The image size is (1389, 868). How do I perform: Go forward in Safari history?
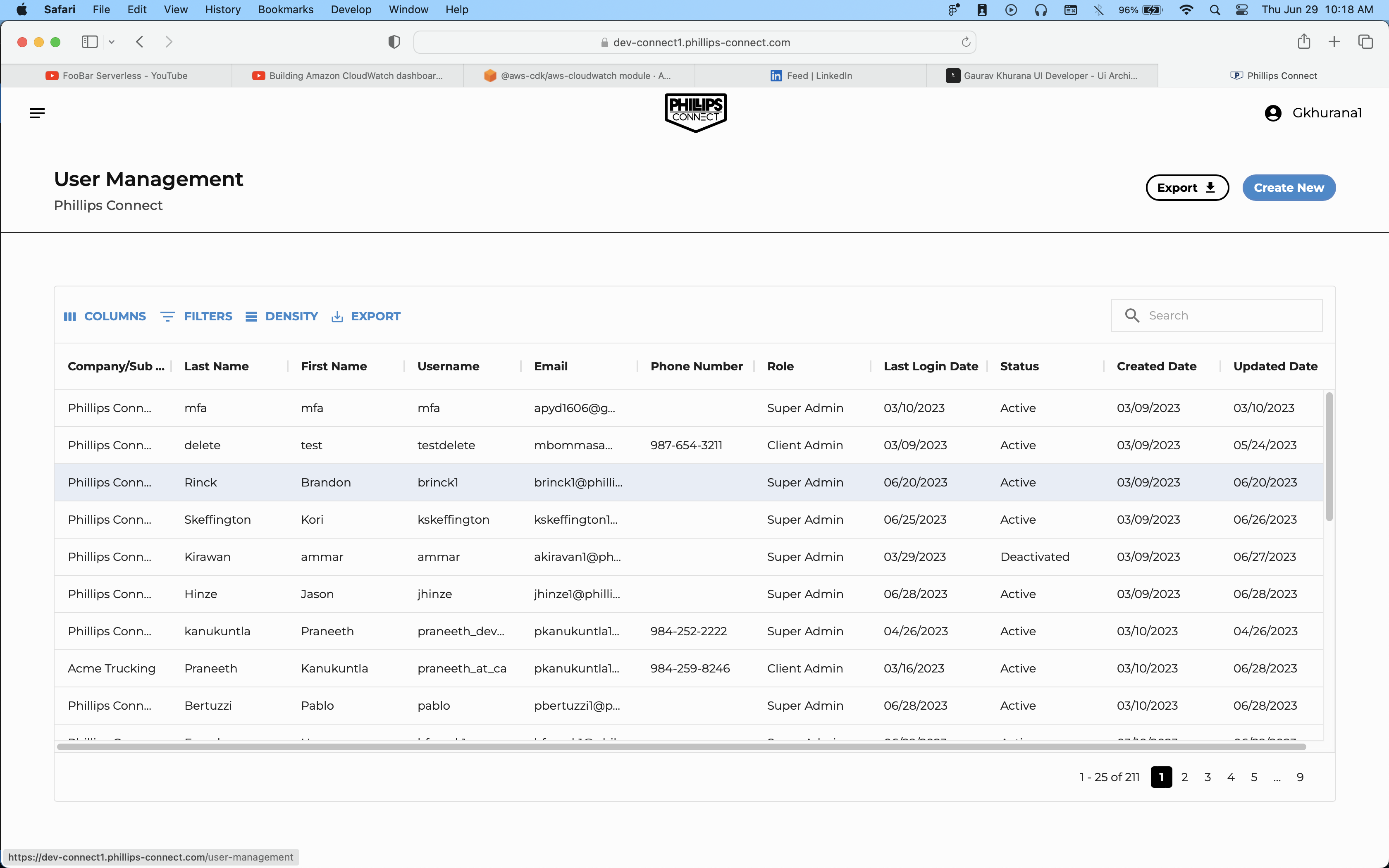pyautogui.click(x=169, y=42)
